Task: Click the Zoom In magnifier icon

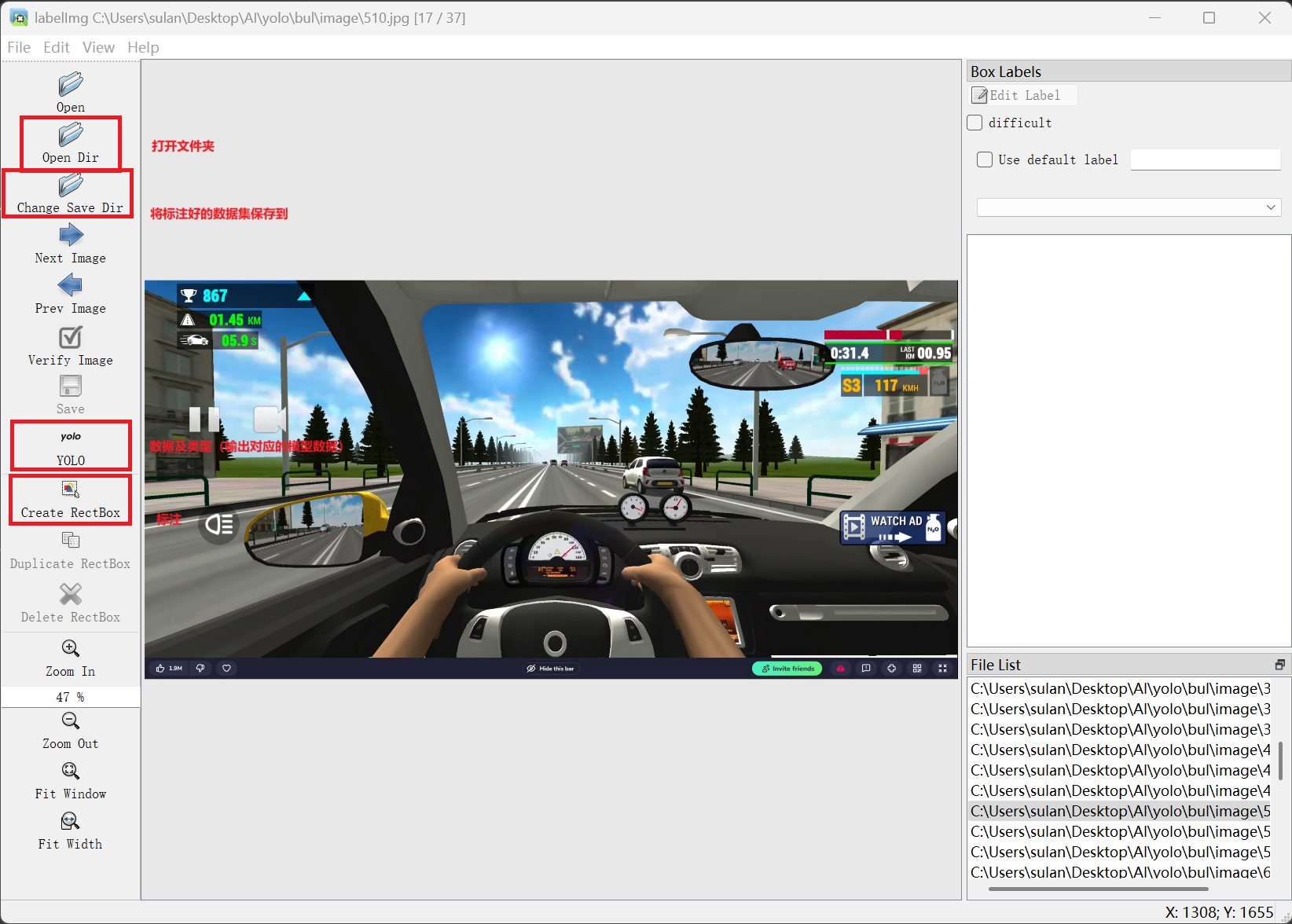Action: coord(70,648)
